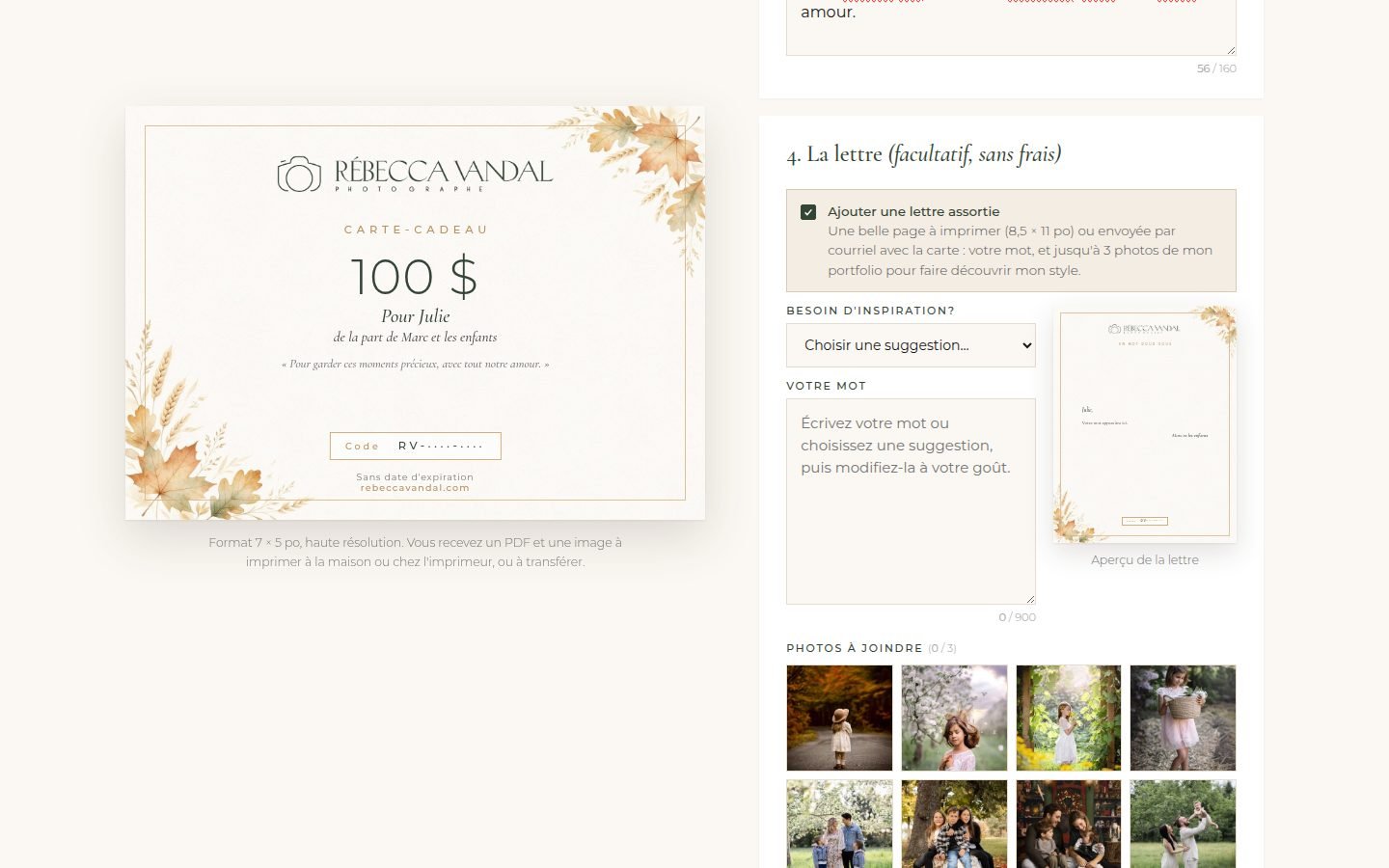Click the RÉBECCA VANDAL name on the card

point(444,172)
